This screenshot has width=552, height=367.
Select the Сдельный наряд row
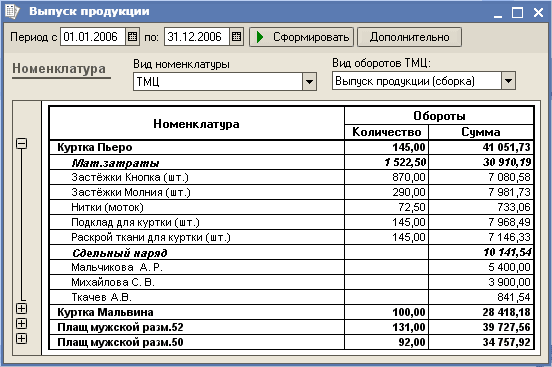pyautogui.click(x=291, y=253)
